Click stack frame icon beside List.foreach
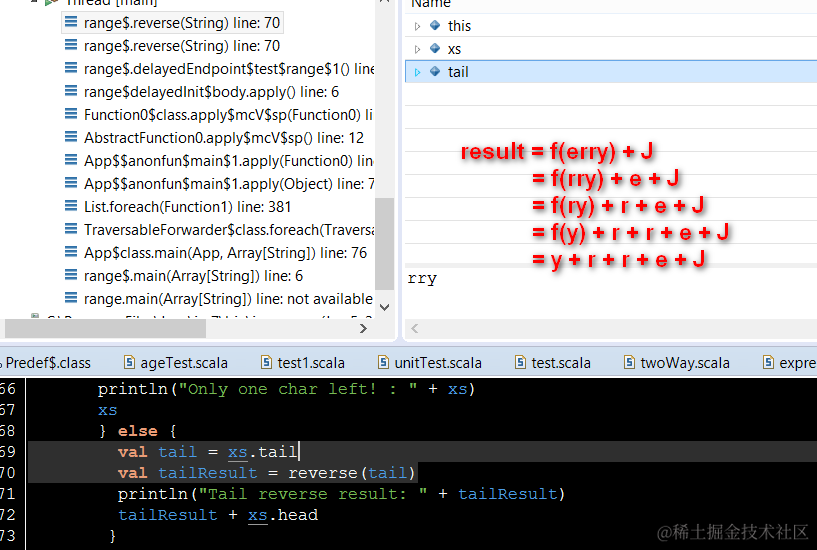This screenshot has width=817, height=550. coord(71,206)
